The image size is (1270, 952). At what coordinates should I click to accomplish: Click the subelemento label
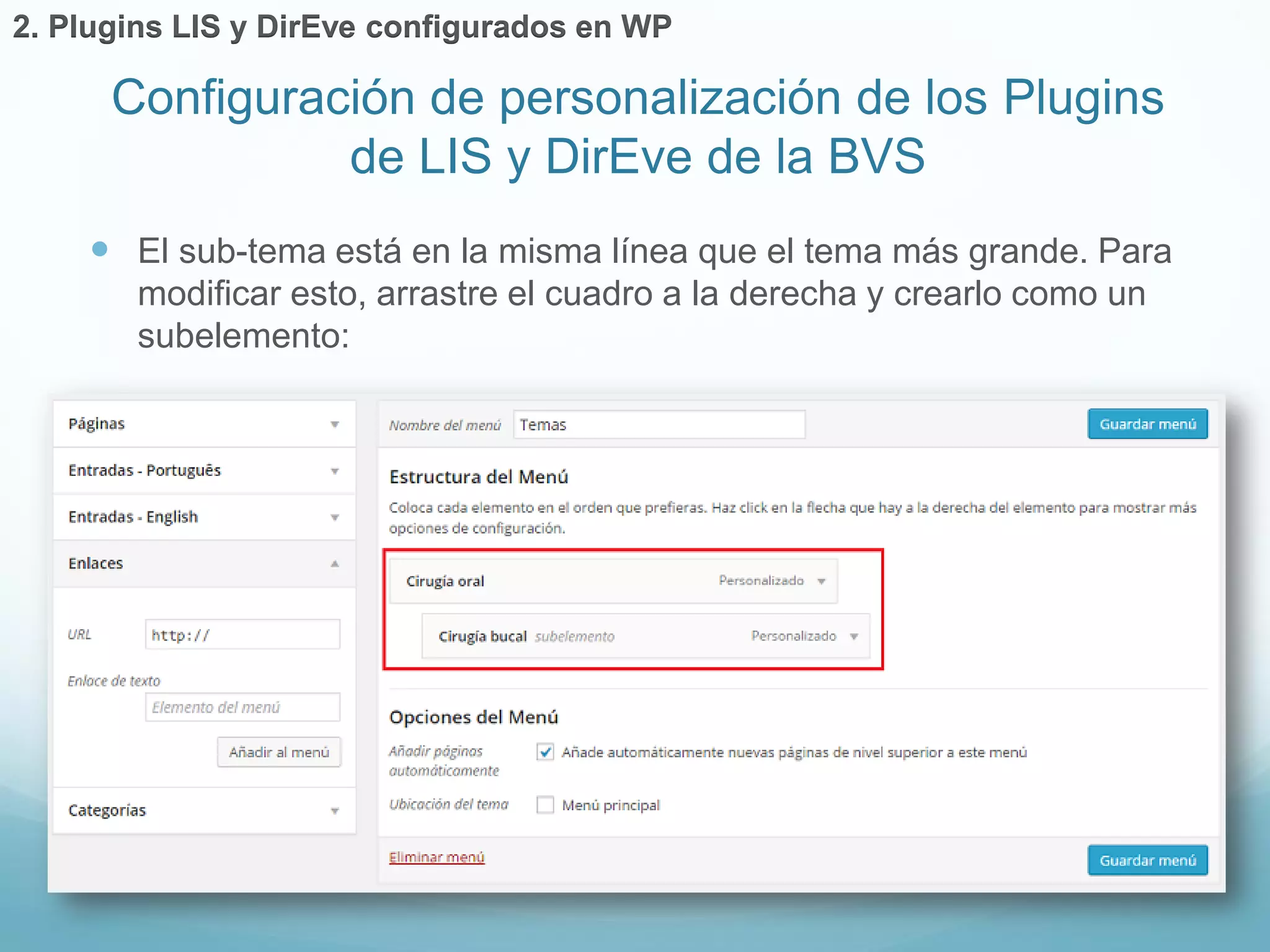point(575,637)
